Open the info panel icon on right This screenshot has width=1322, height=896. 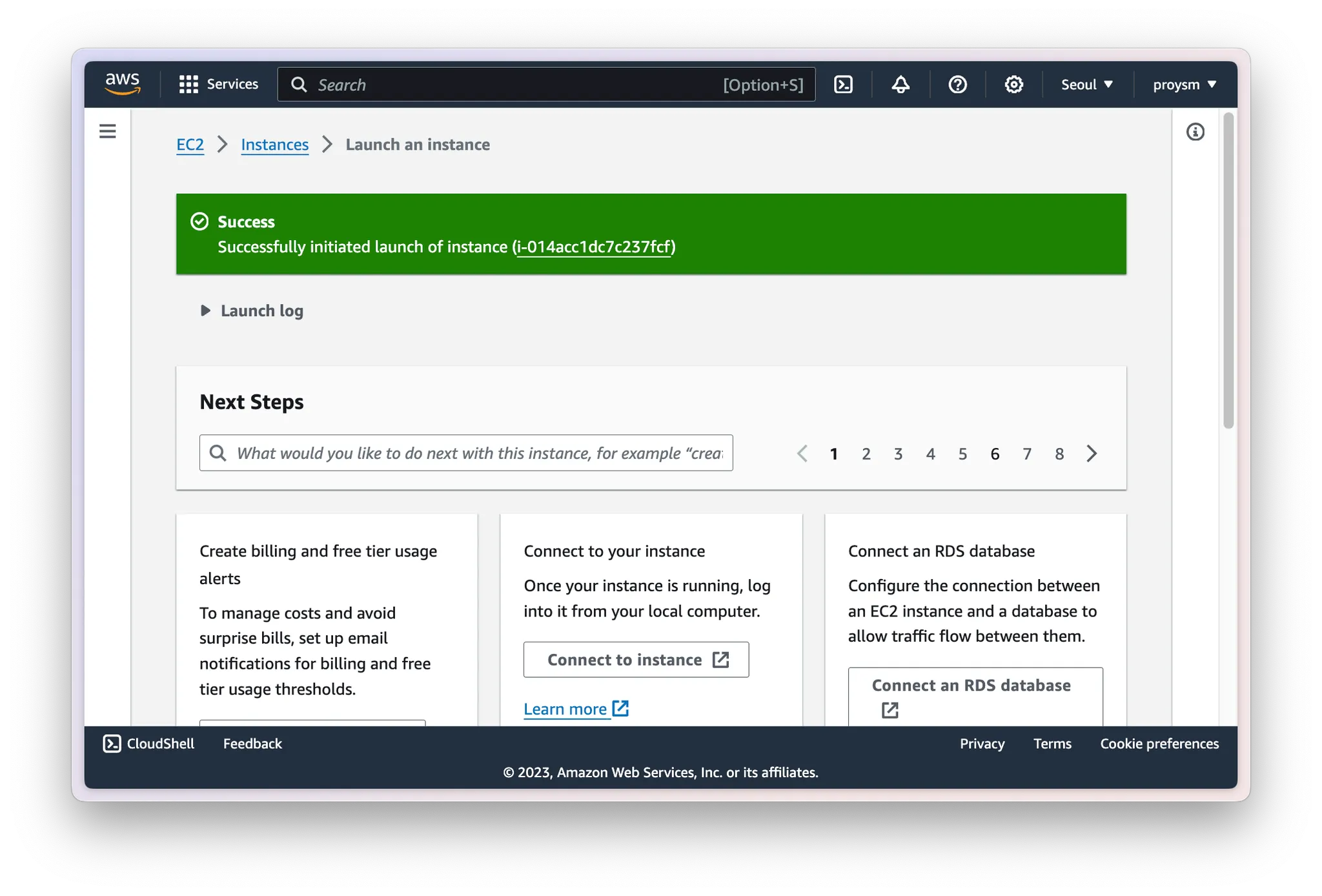1195,132
